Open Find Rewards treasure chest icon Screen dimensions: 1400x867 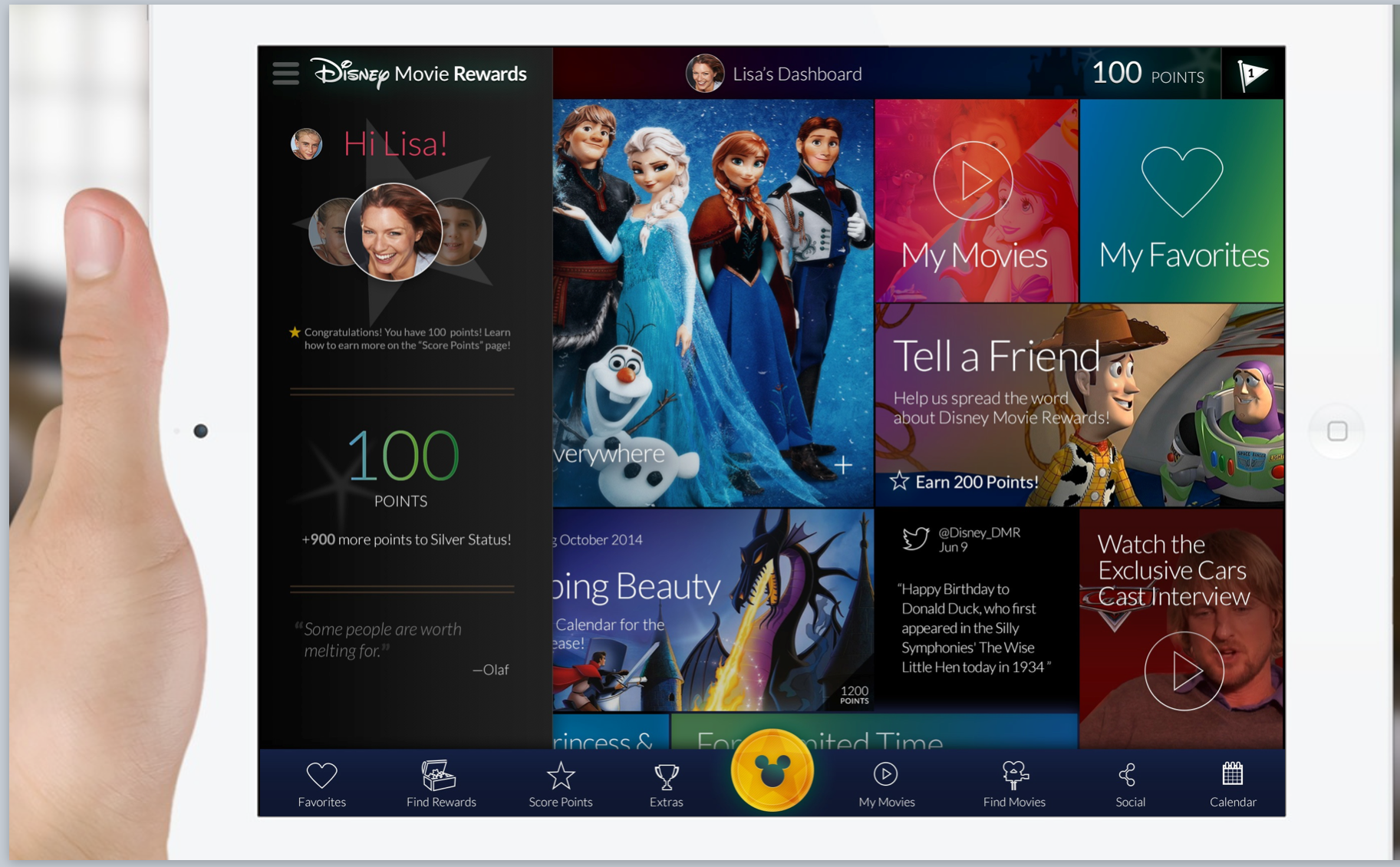click(x=439, y=775)
